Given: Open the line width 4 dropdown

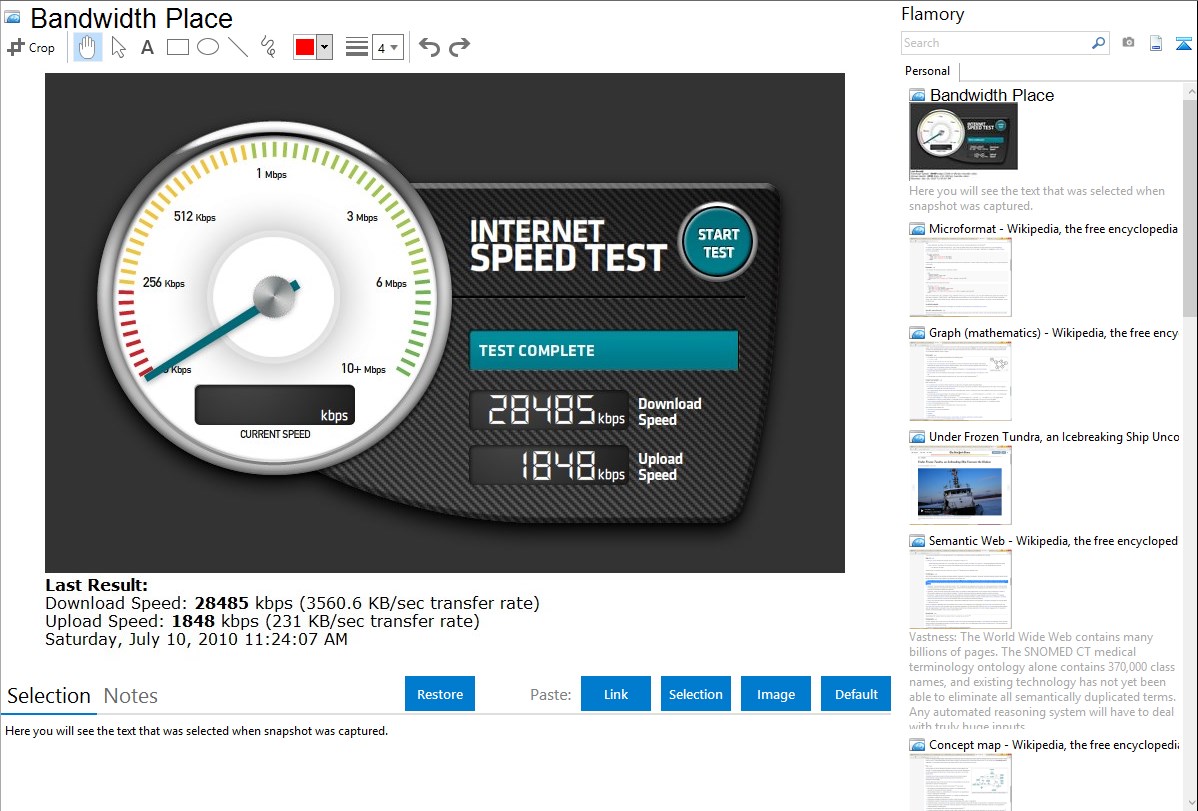Looking at the screenshot, I should [x=388, y=47].
